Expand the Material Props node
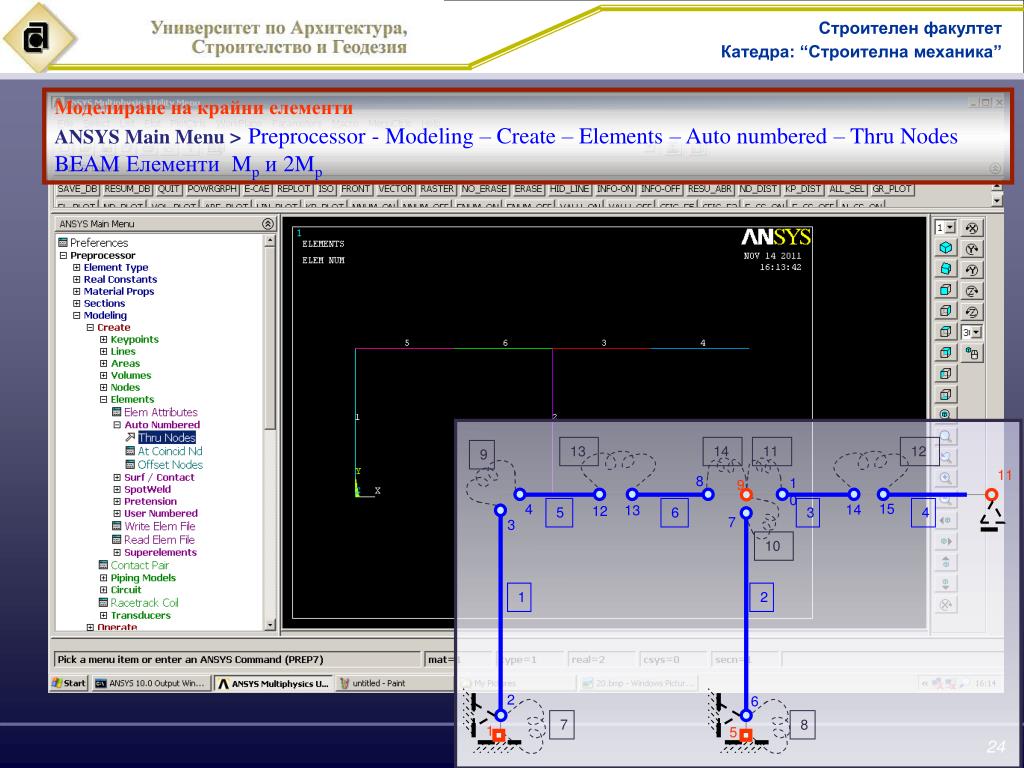Screen dimensions: 1024x768 (x=76, y=291)
